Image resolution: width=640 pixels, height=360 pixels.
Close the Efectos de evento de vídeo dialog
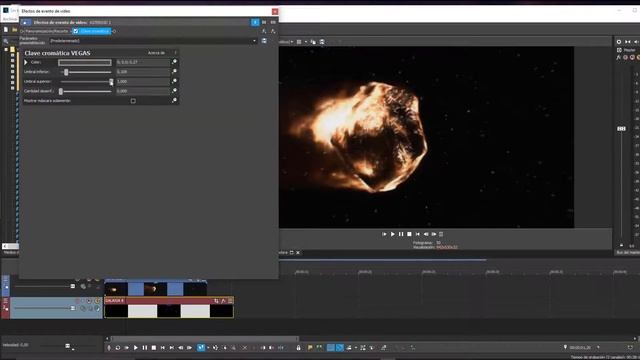275,11
